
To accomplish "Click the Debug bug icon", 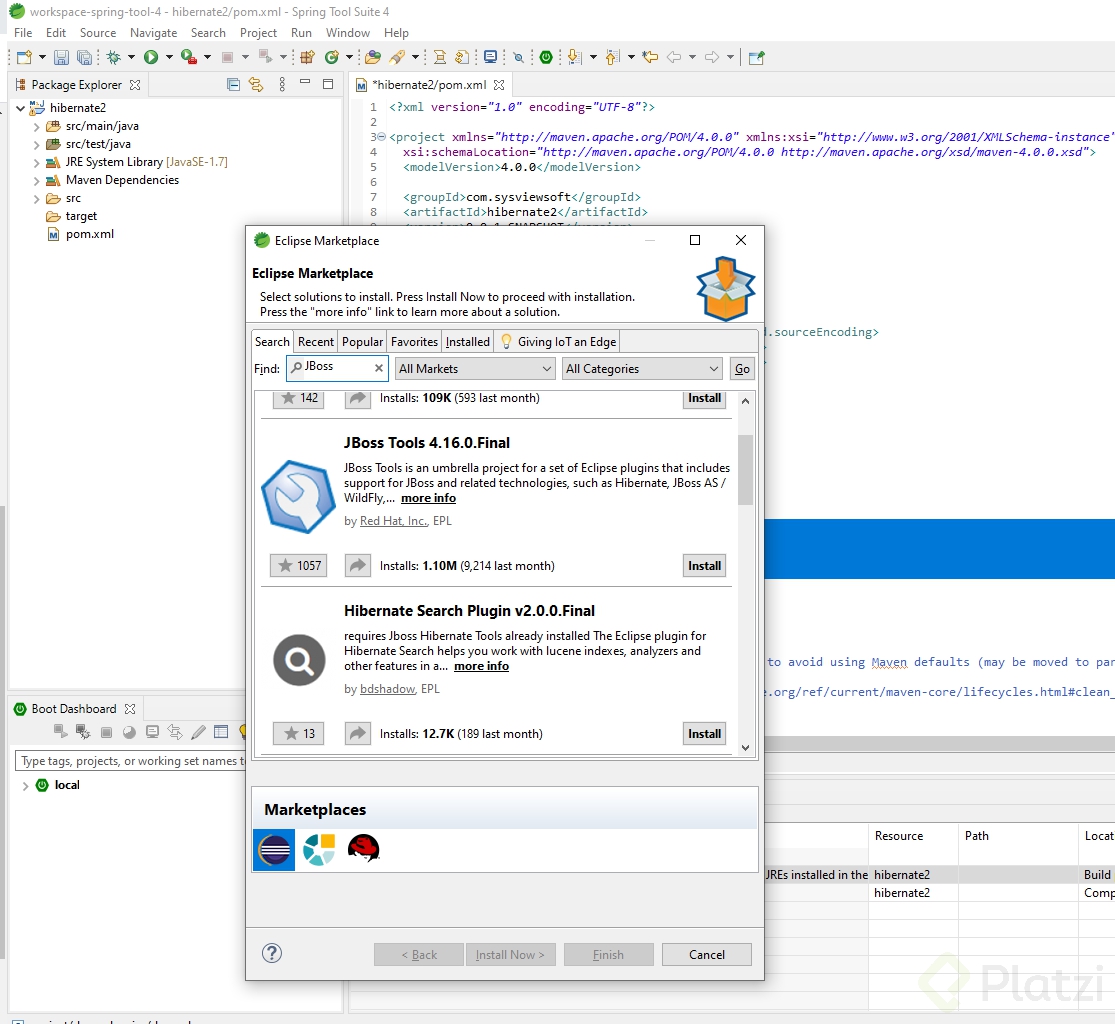I will 113,58.
